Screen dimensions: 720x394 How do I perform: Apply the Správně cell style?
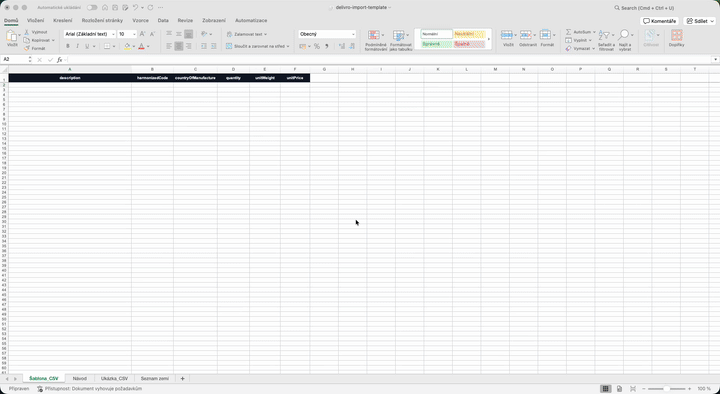tap(437, 44)
